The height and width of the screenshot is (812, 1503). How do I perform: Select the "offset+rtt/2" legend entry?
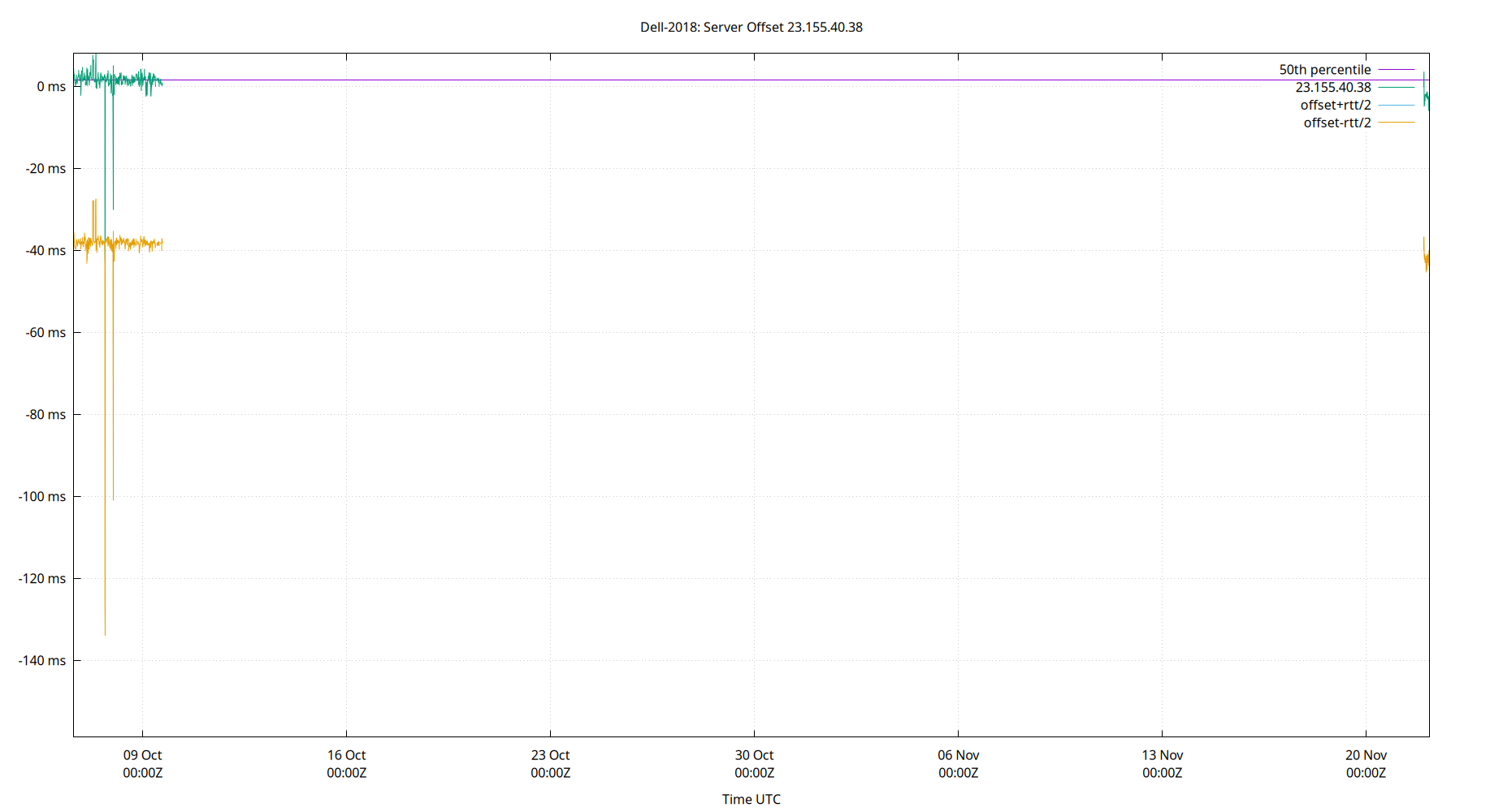[1336, 105]
